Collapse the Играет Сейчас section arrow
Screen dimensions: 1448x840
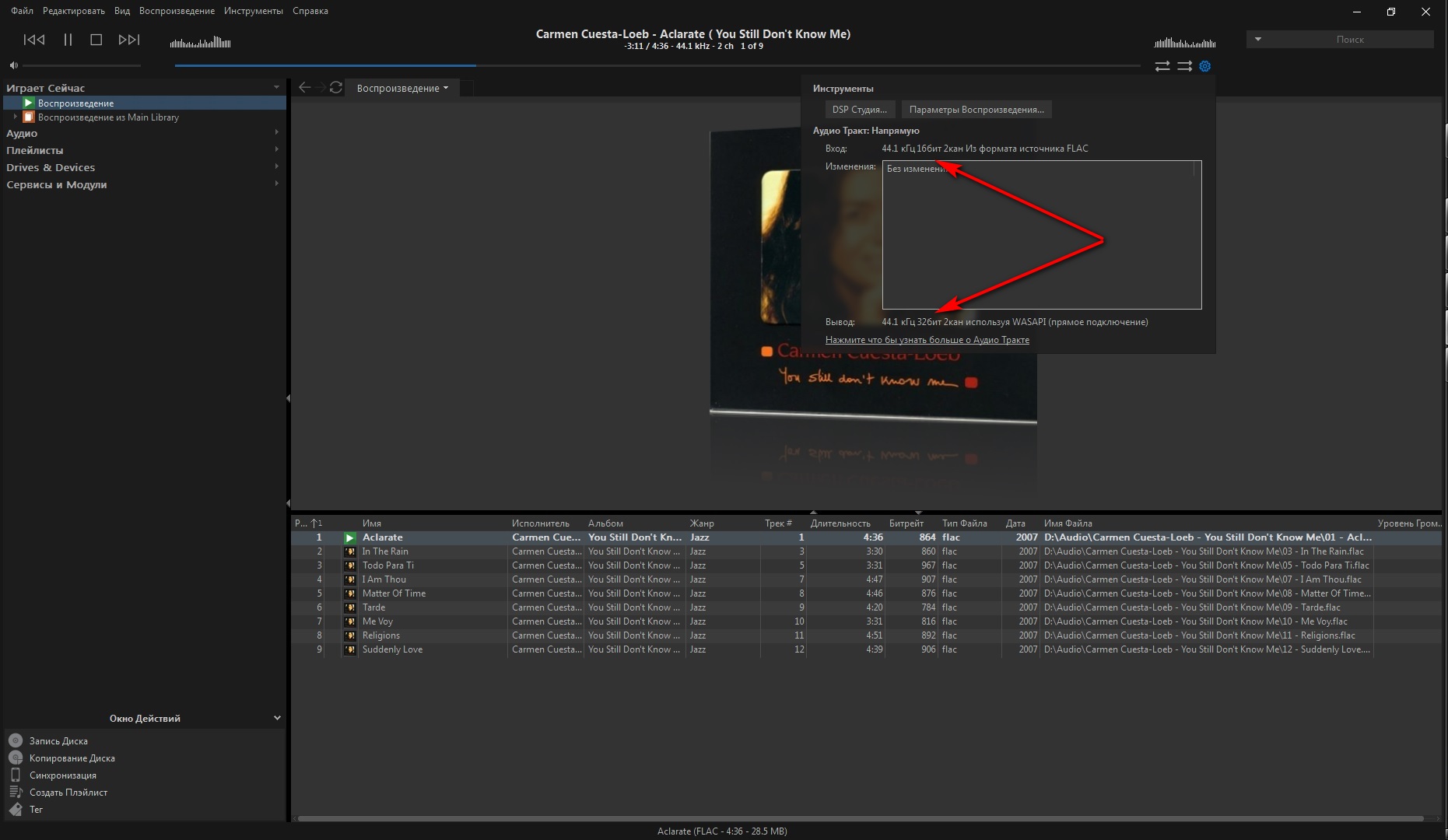pos(276,87)
